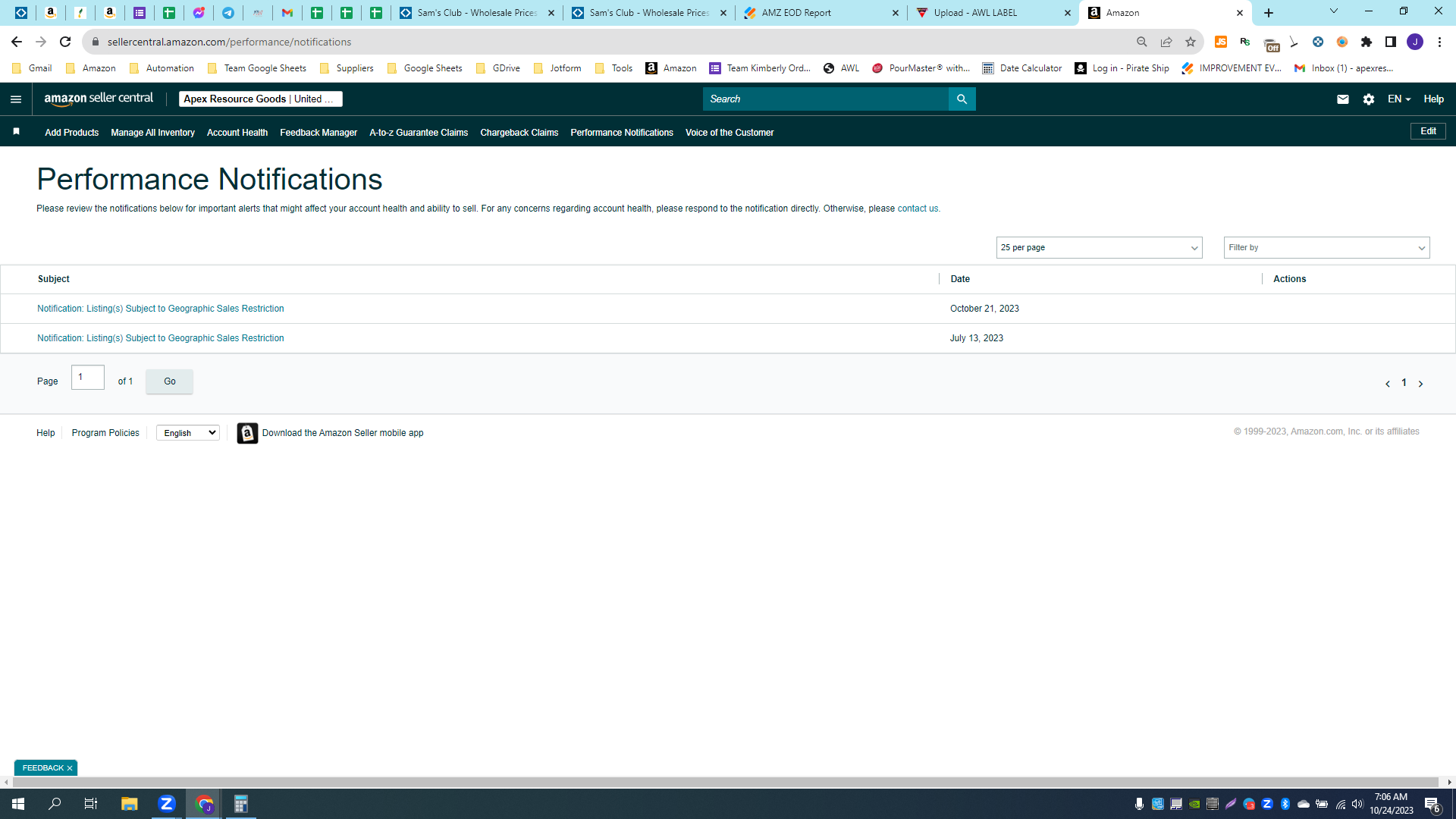Open the notification center icon
Image resolution: width=1456 pixels, height=819 pixels.
tap(1432, 805)
